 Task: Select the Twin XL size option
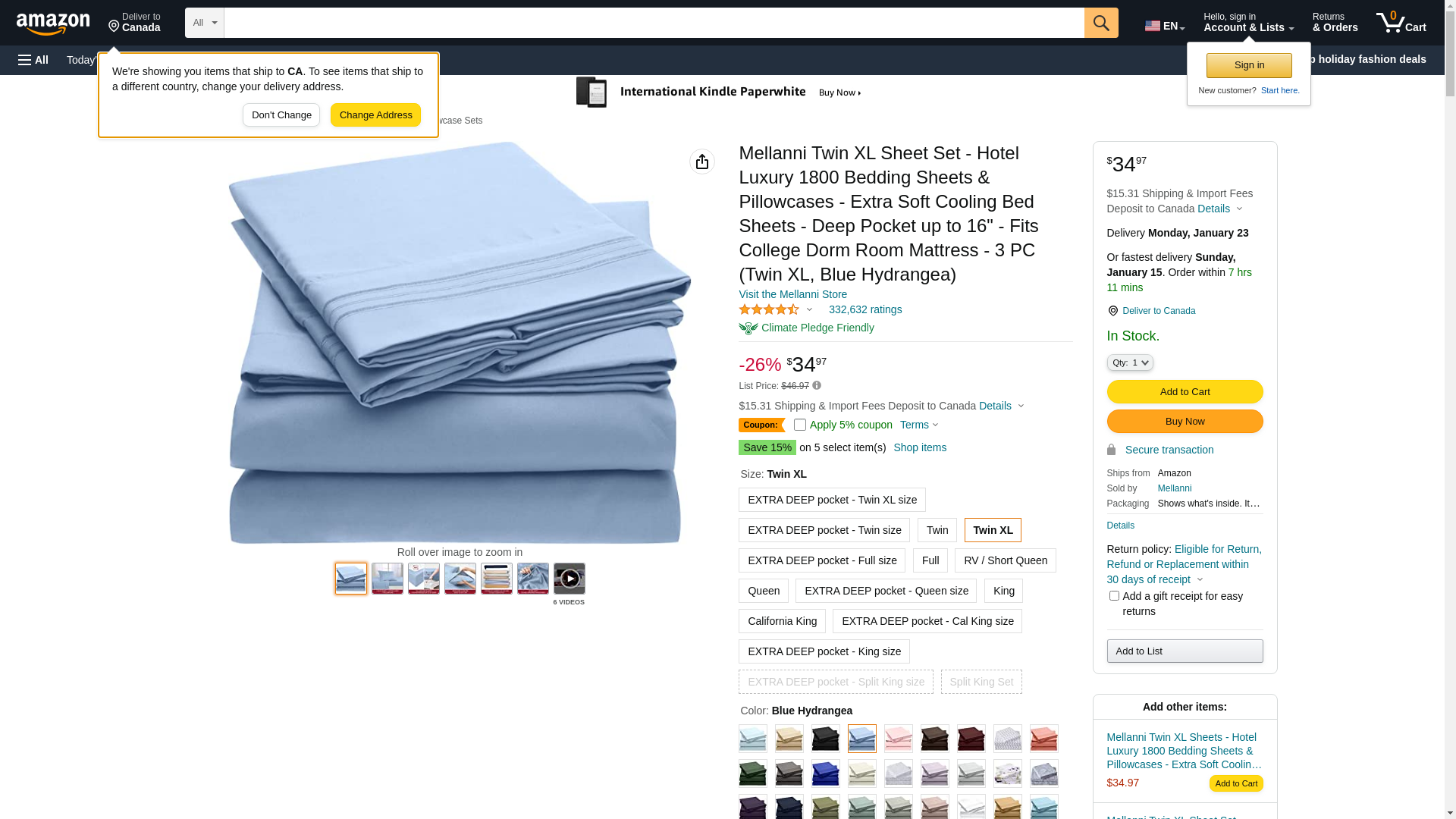993,530
